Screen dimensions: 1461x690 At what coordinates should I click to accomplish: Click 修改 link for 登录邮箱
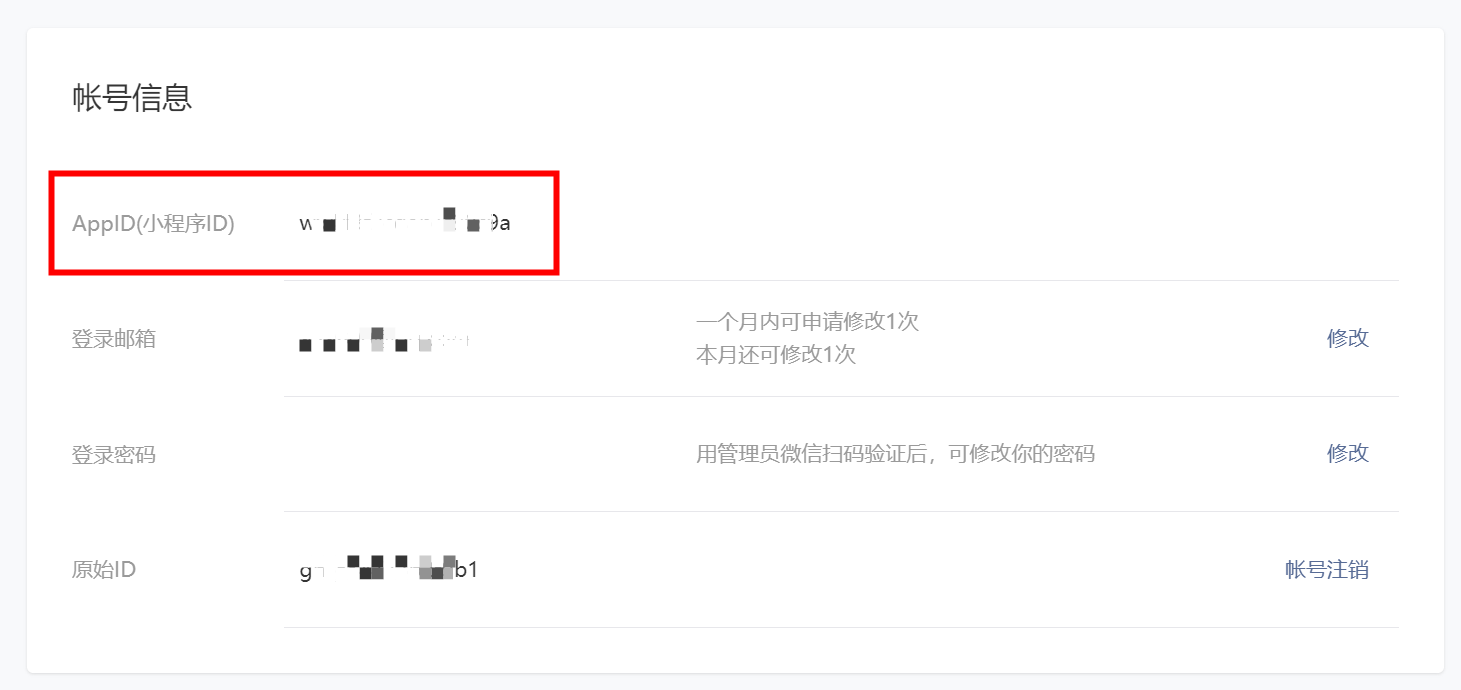pyautogui.click(x=1347, y=338)
